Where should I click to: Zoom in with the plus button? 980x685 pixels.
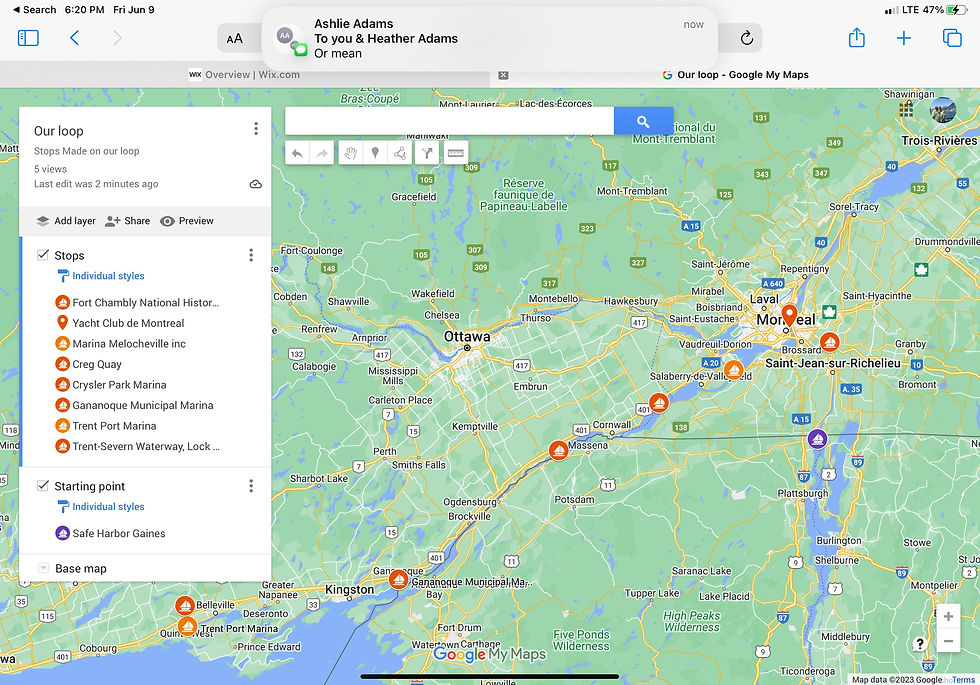click(x=948, y=617)
